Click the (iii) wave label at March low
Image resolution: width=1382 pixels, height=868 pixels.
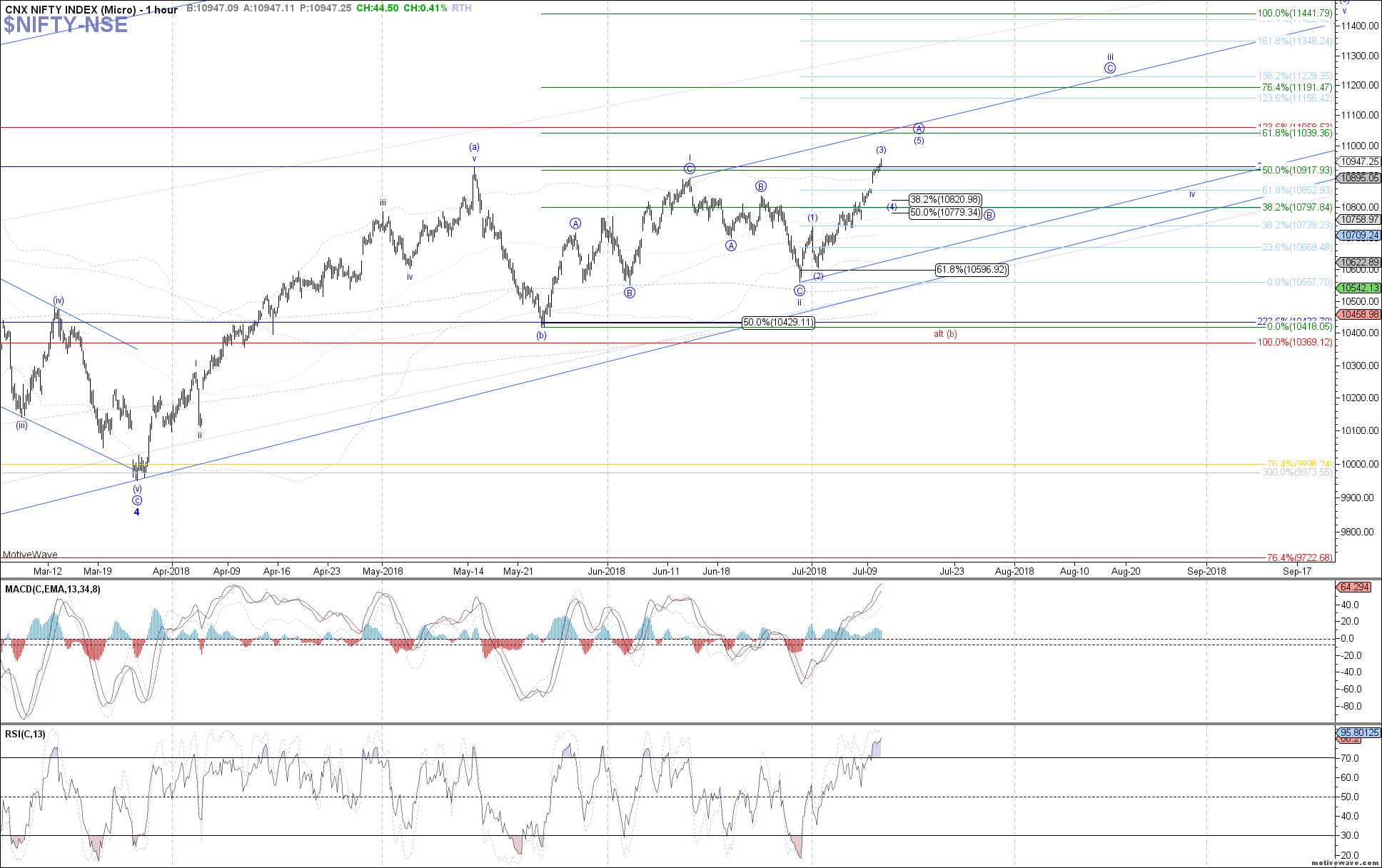tap(22, 425)
